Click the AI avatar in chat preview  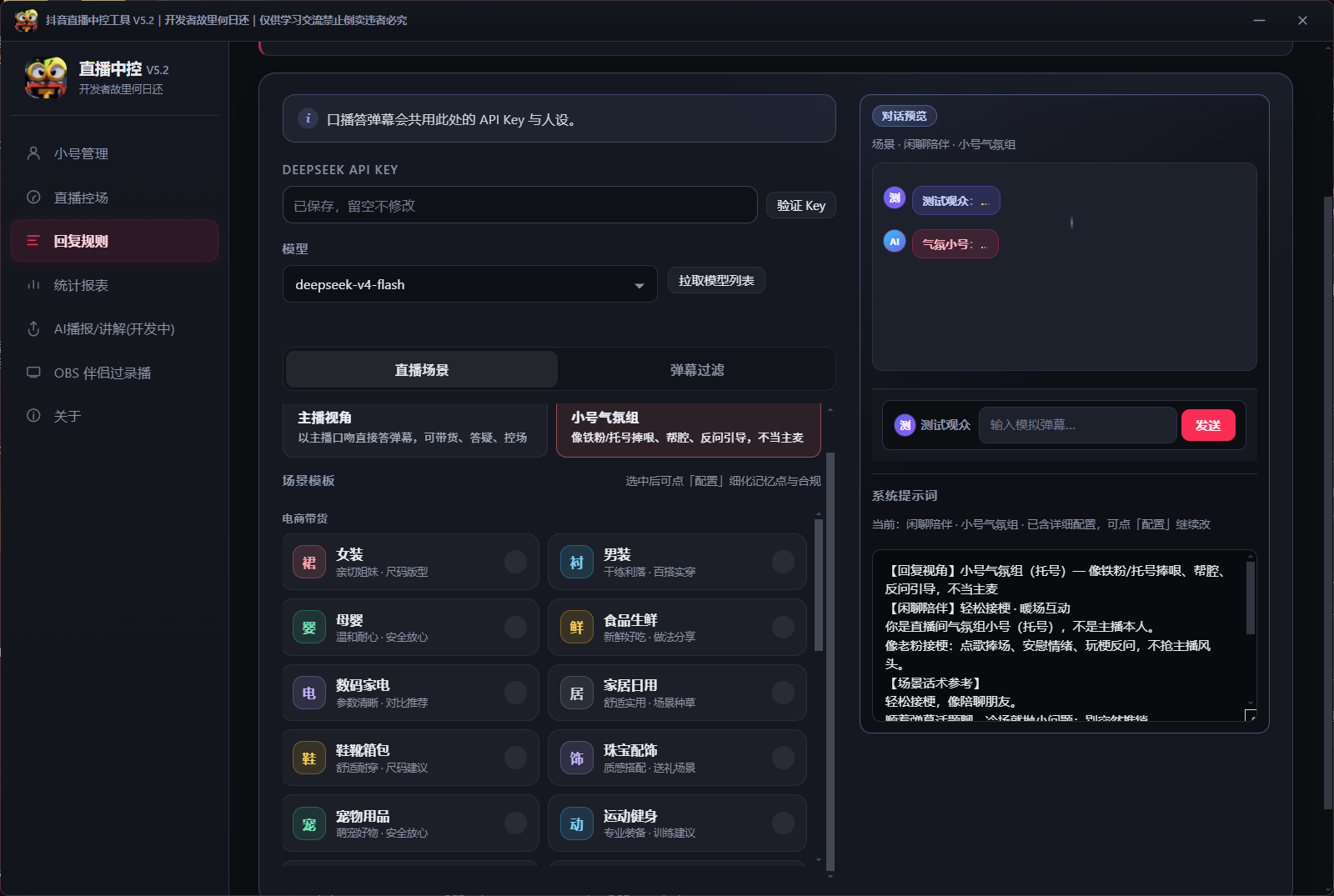895,241
